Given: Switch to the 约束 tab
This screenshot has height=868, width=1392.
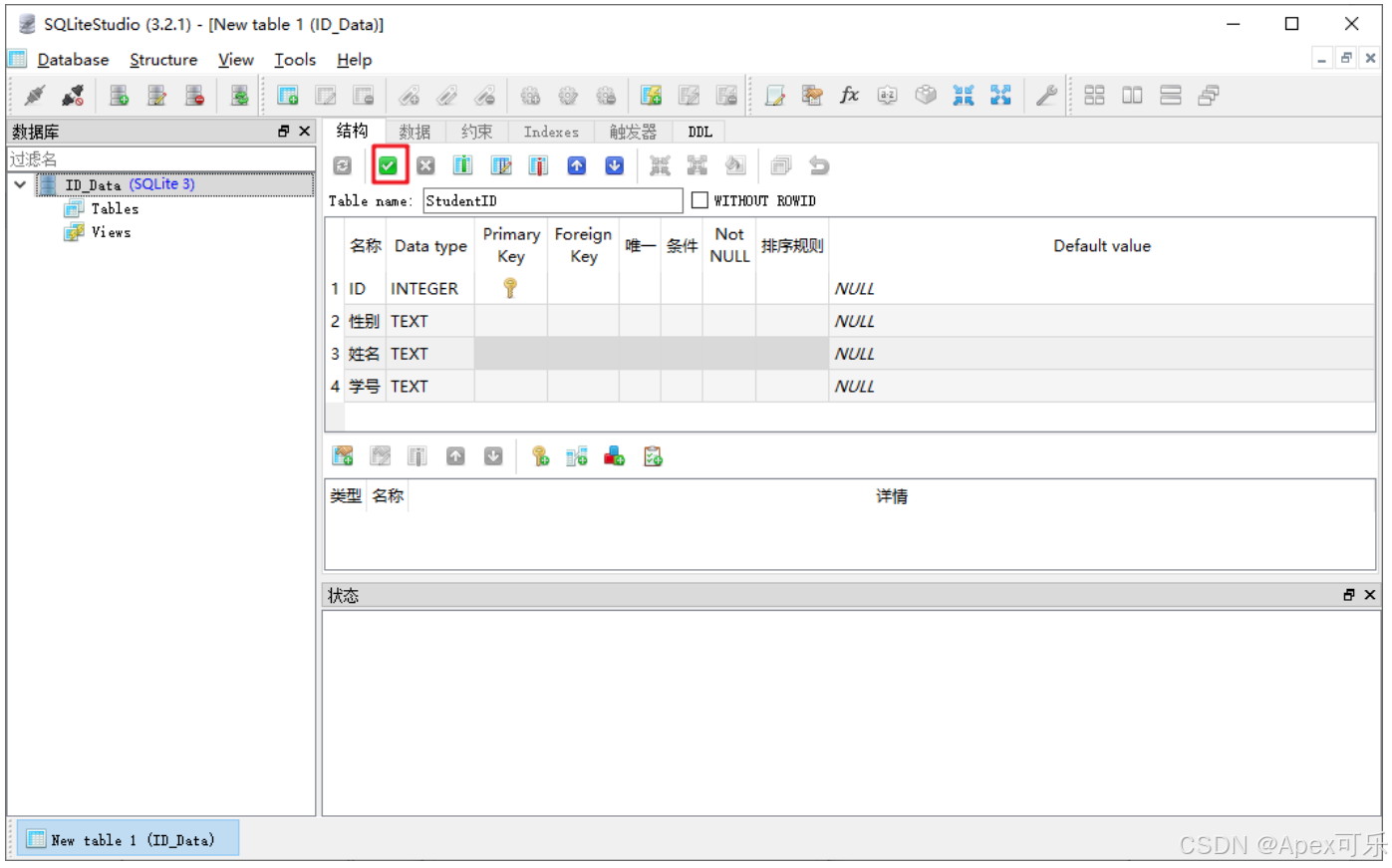Looking at the screenshot, I should pyautogui.click(x=476, y=132).
